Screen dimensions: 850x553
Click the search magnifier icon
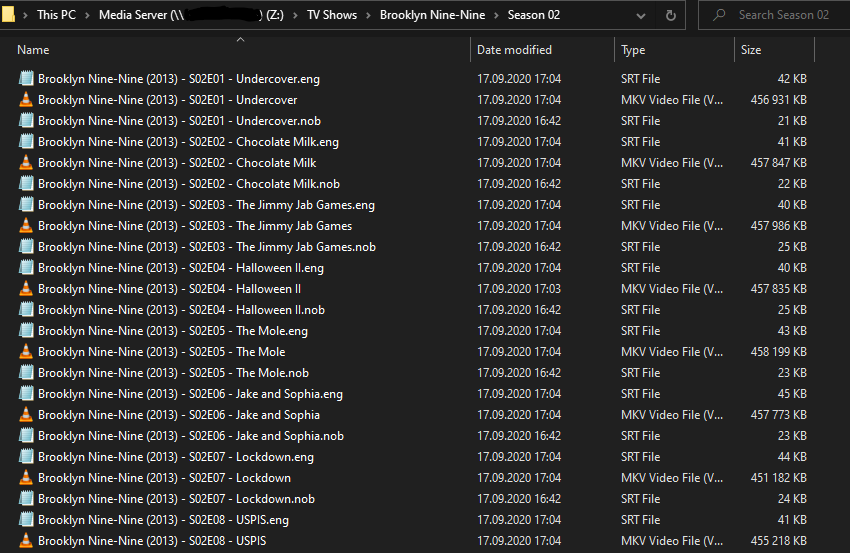[719, 15]
